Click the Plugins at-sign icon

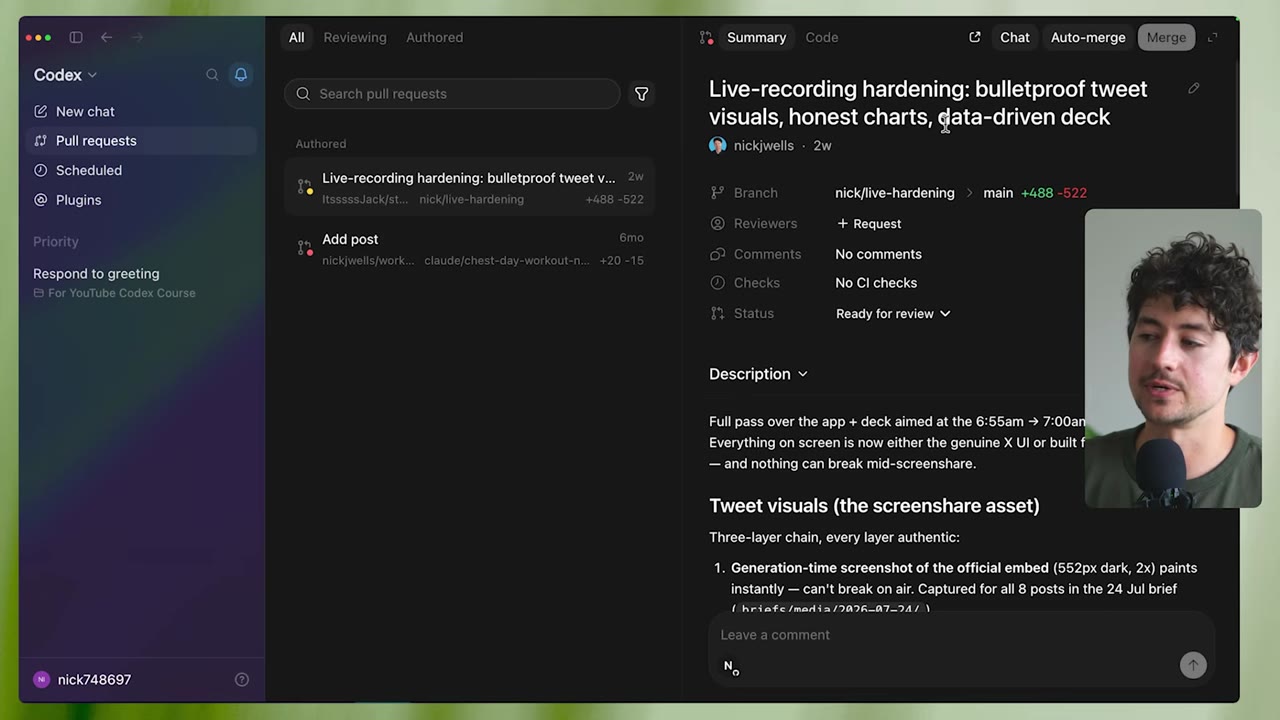41,200
